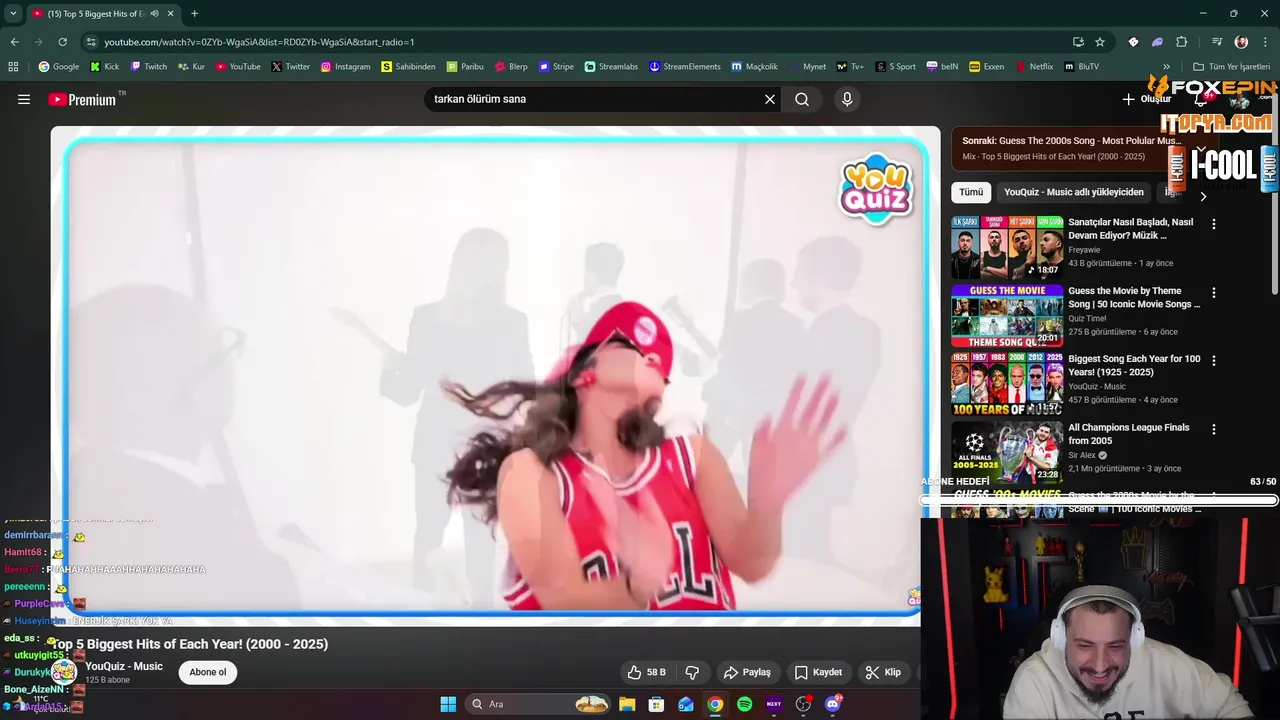The height and width of the screenshot is (720, 1280).
Task: Open the 'Sanatçılar Nasıl Başladı' video thumbnail
Action: (1007, 247)
